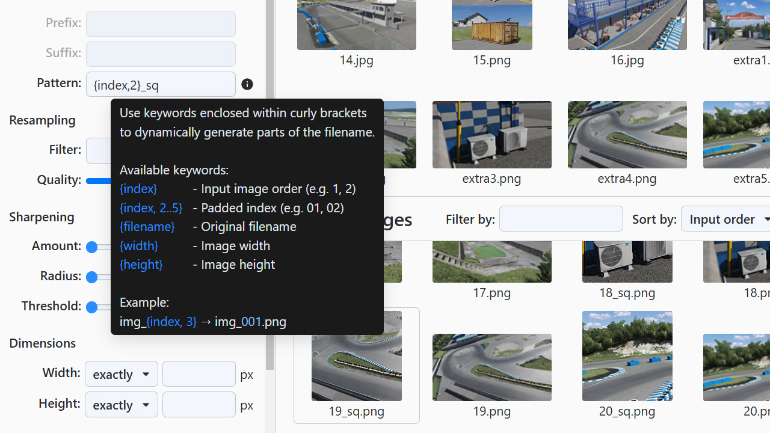Adjust the Threshold slider handle

[x=92, y=307]
